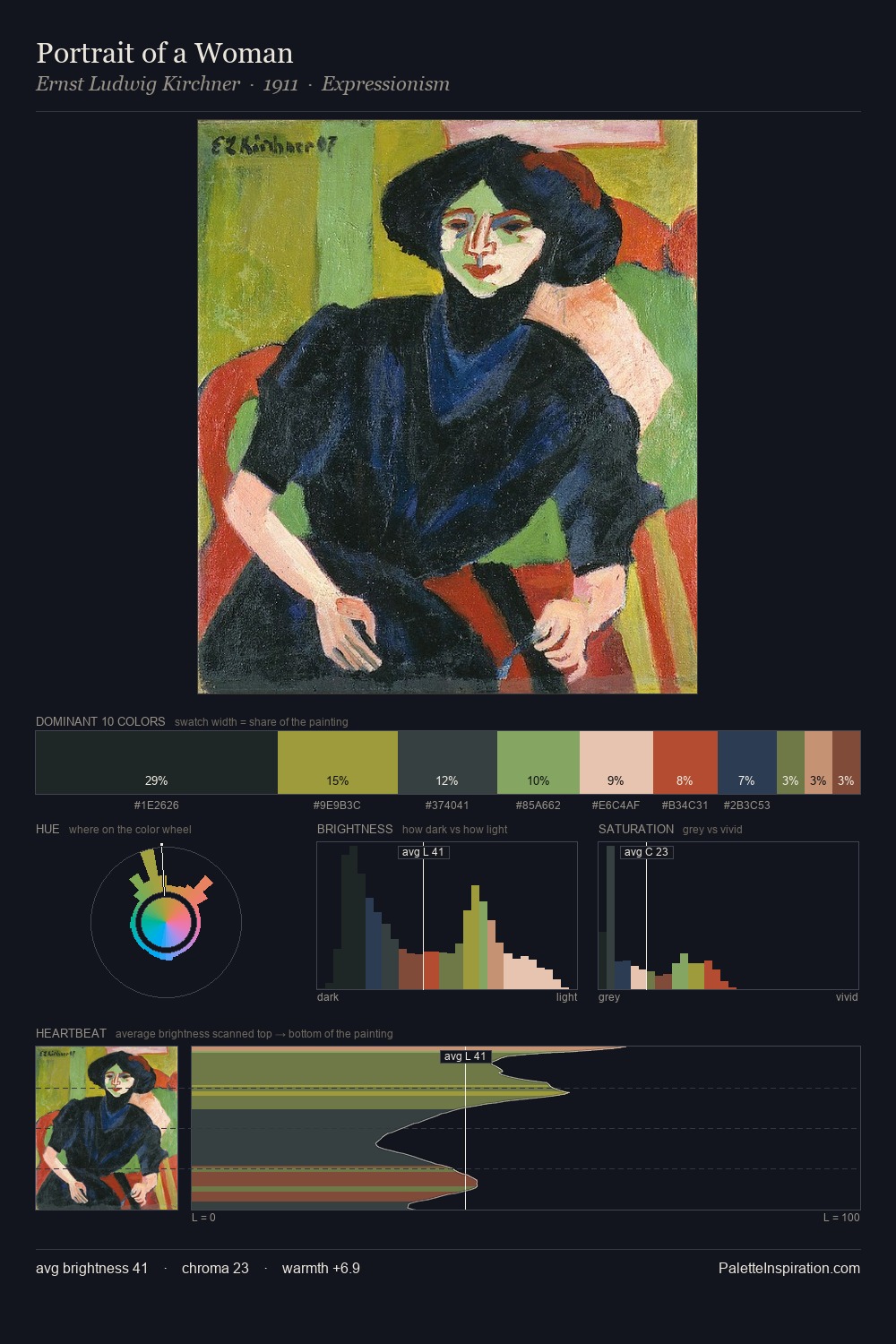Click the hex label #B34C31

pos(685,806)
